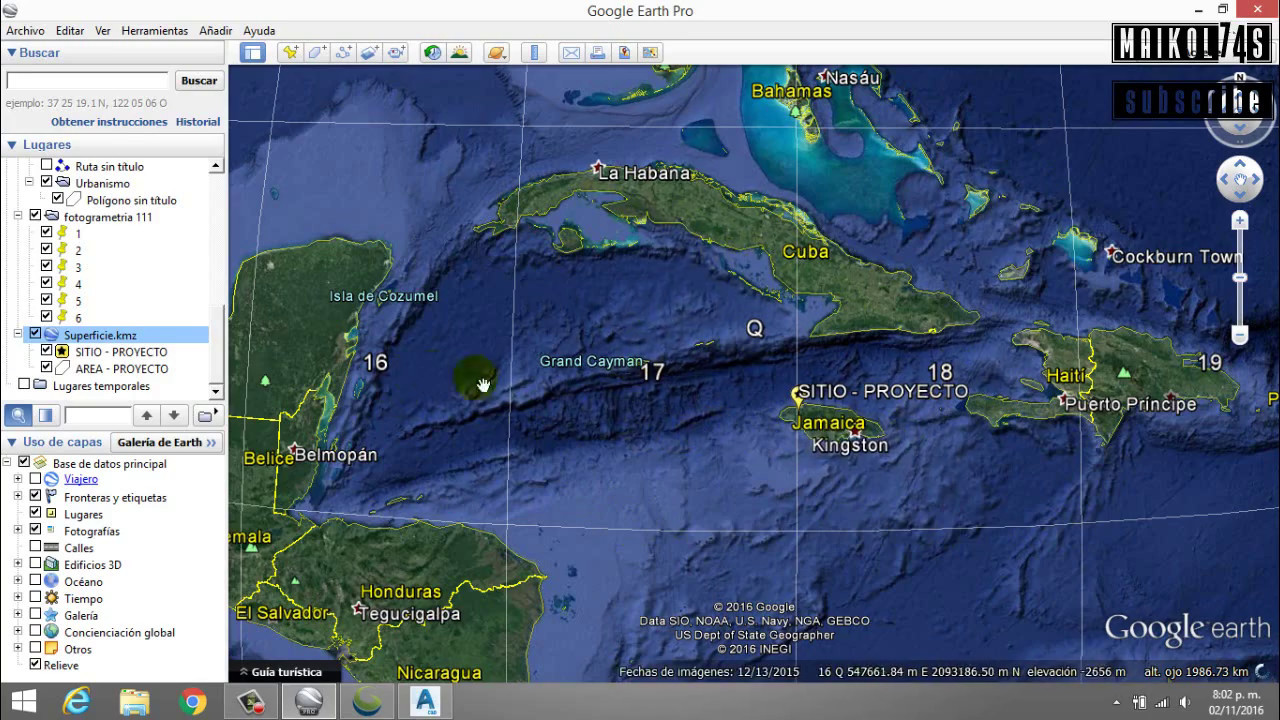Uncheck the Polígono sin título checkbox
Image resolution: width=1280 pixels, height=720 pixels.
point(57,199)
